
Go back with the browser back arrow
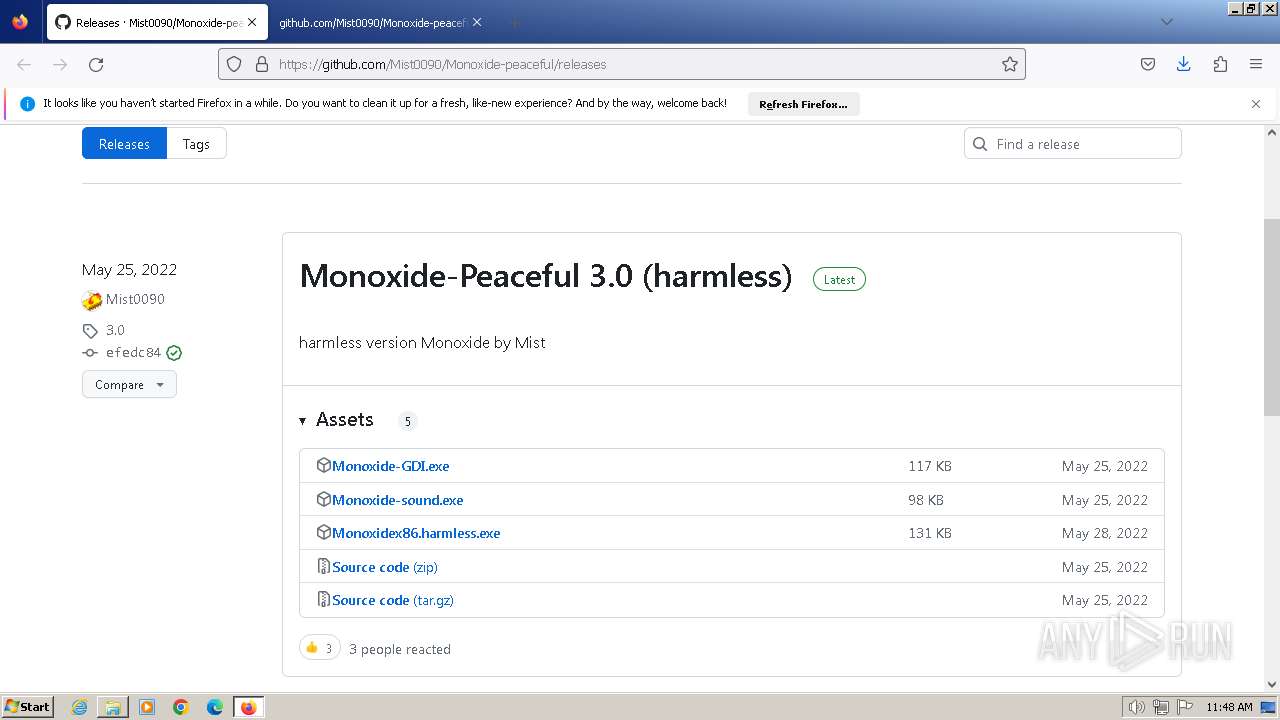point(24,64)
